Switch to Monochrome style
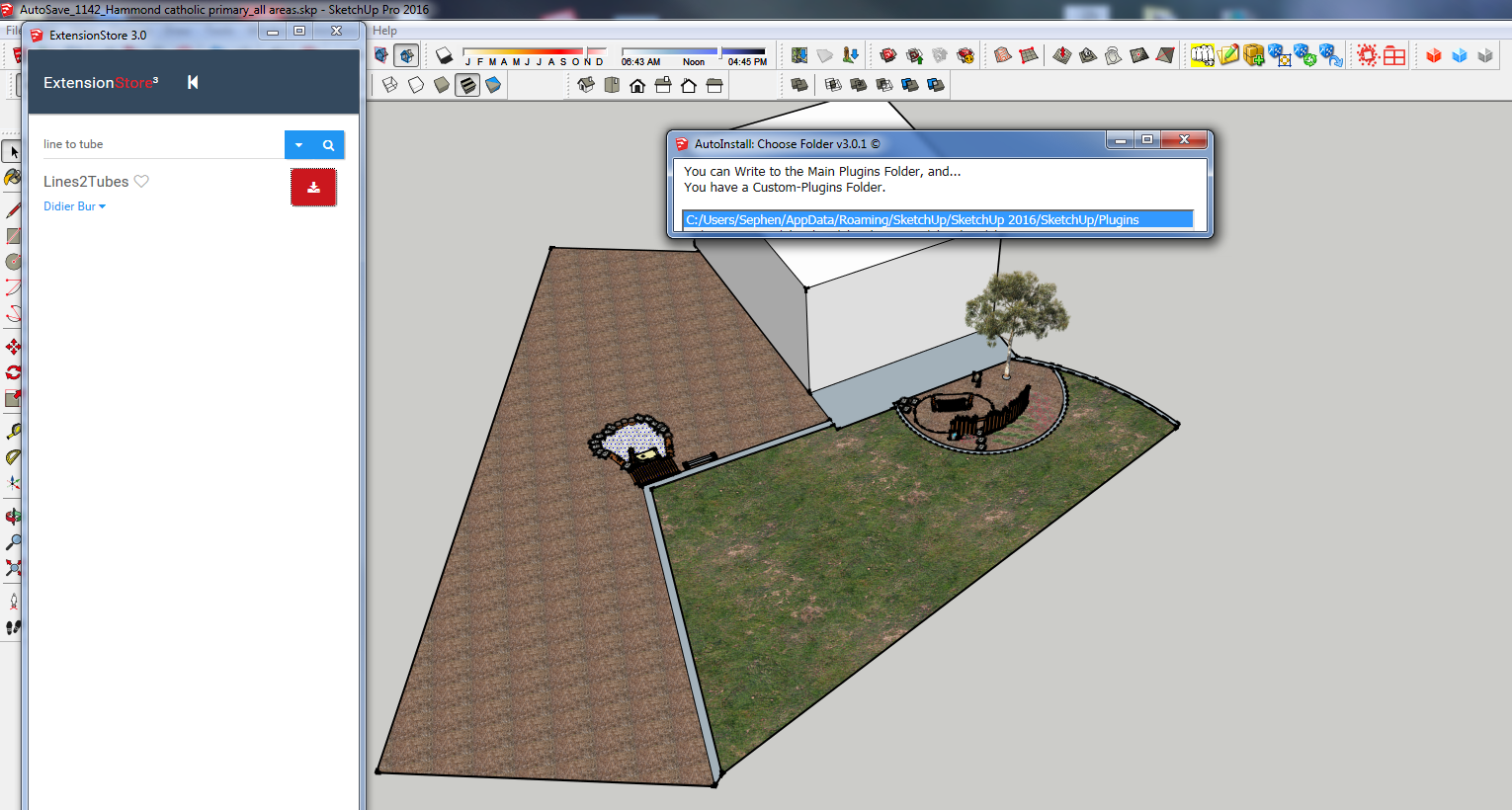The height and width of the screenshot is (810, 1512). (x=493, y=85)
